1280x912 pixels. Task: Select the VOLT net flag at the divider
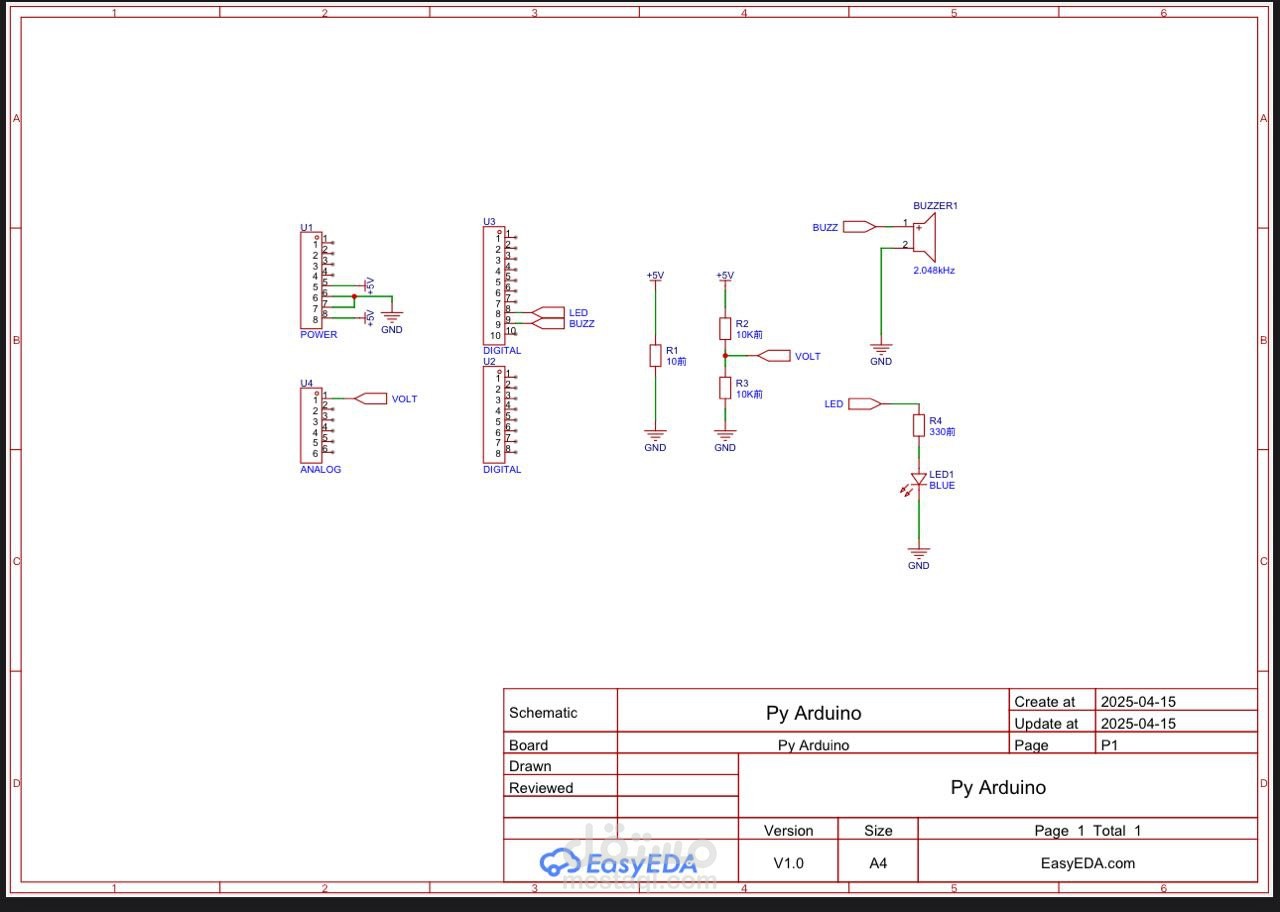click(x=775, y=356)
